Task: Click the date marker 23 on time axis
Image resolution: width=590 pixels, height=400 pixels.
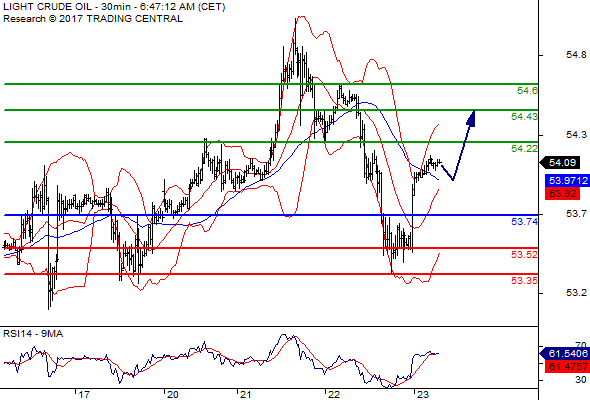Action: click(423, 395)
